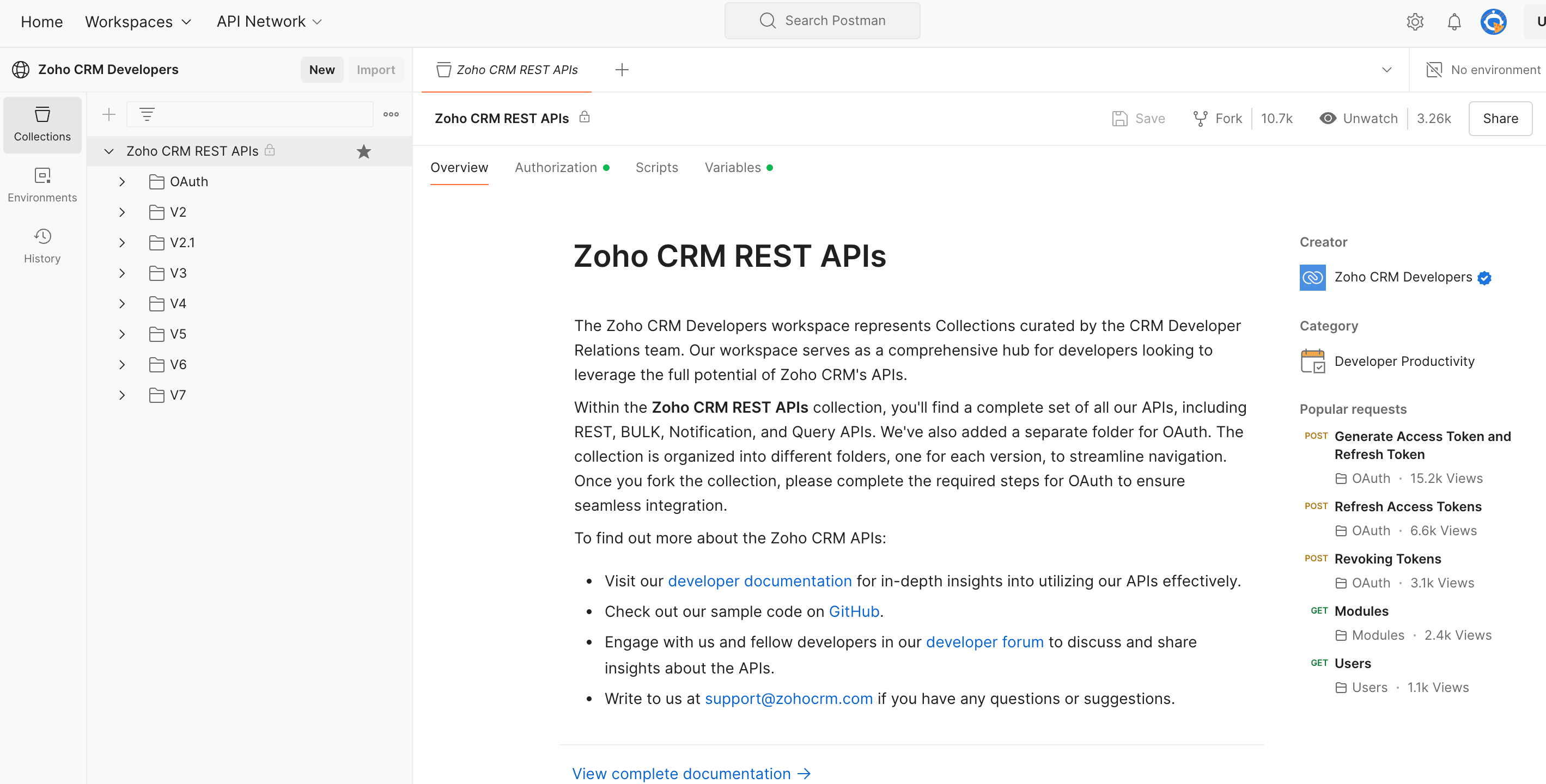This screenshot has height=784, width=1546.
Task: Select the Authorization tab
Action: point(556,167)
